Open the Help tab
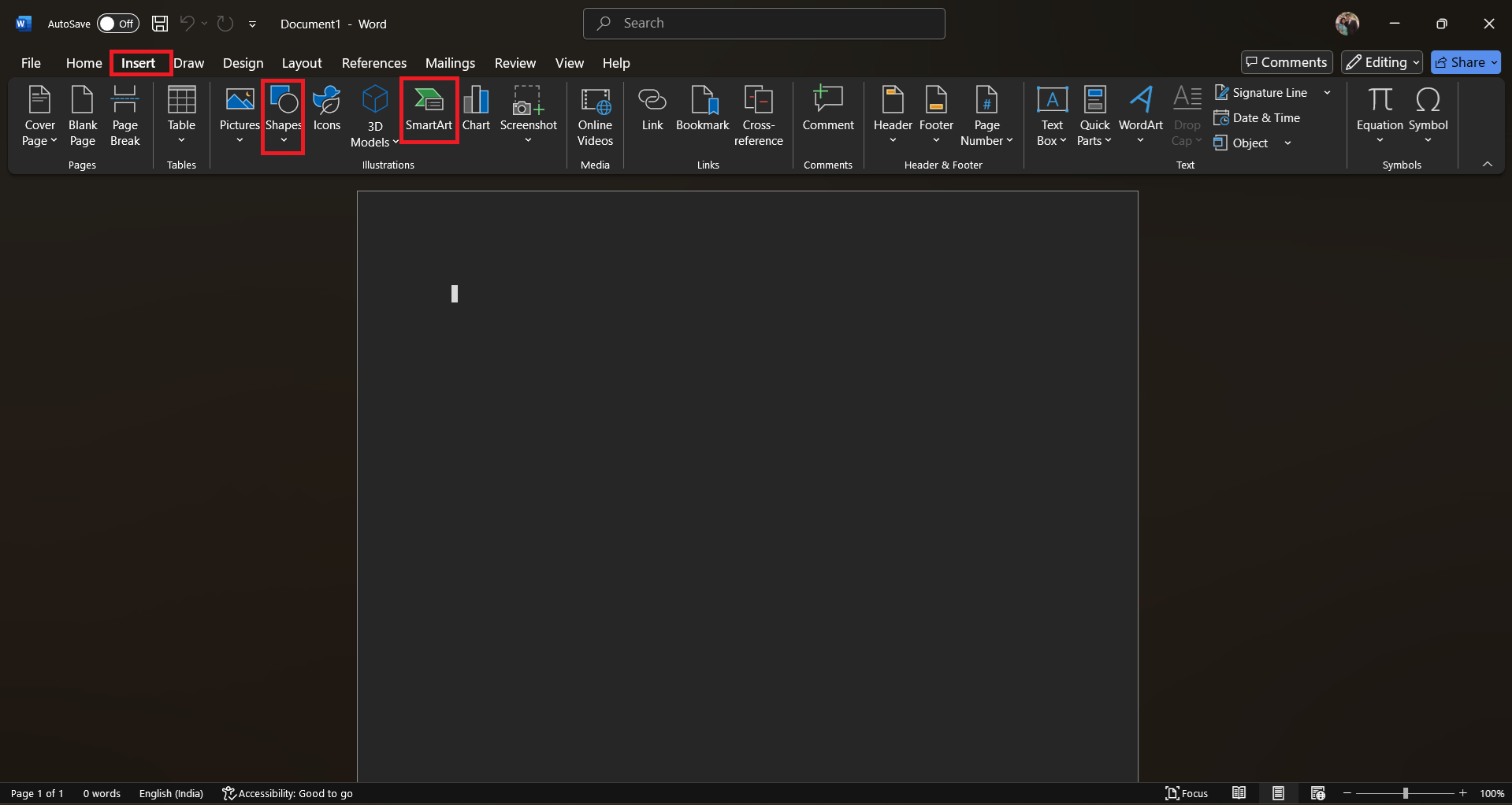 pos(616,63)
